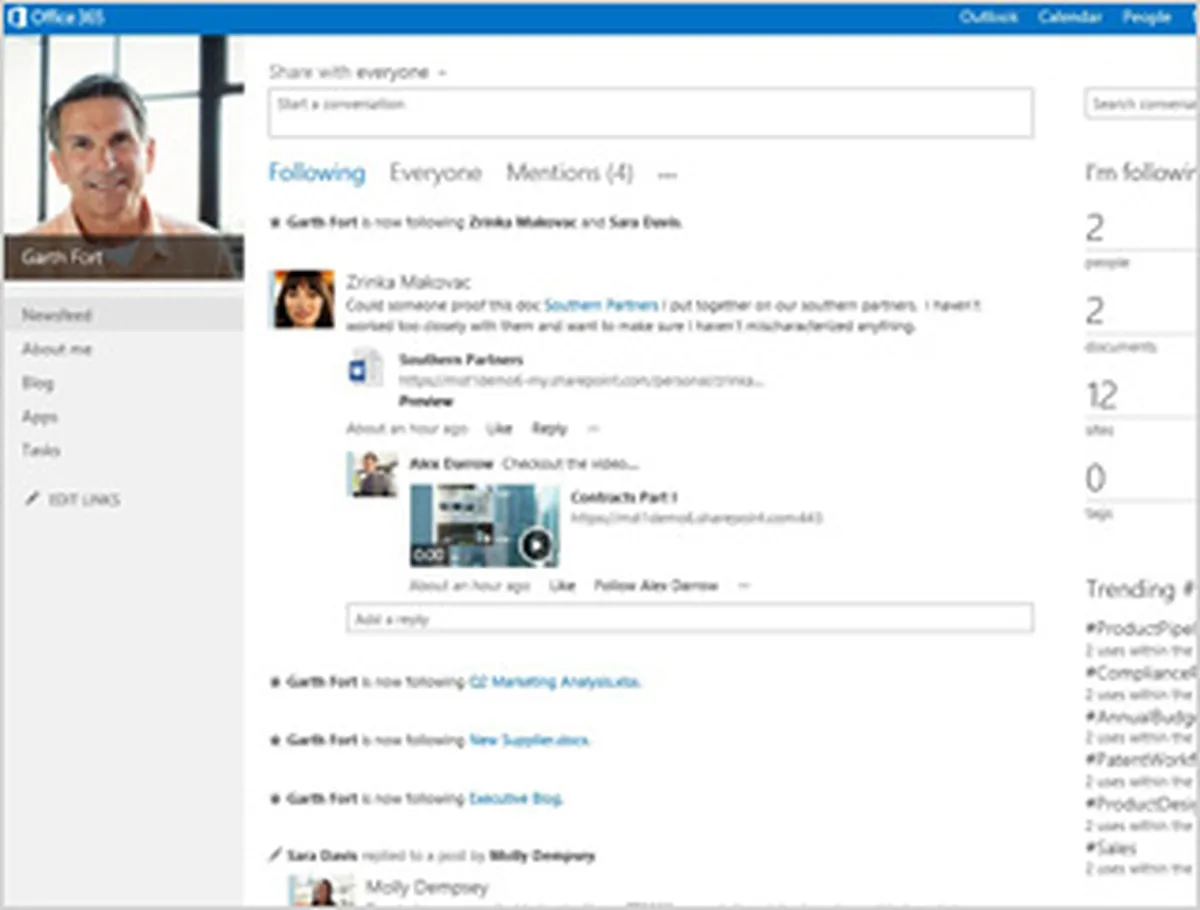The height and width of the screenshot is (910, 1200).
Task: Click the Garth Fort name caption under photo
Action: point(62,258)
